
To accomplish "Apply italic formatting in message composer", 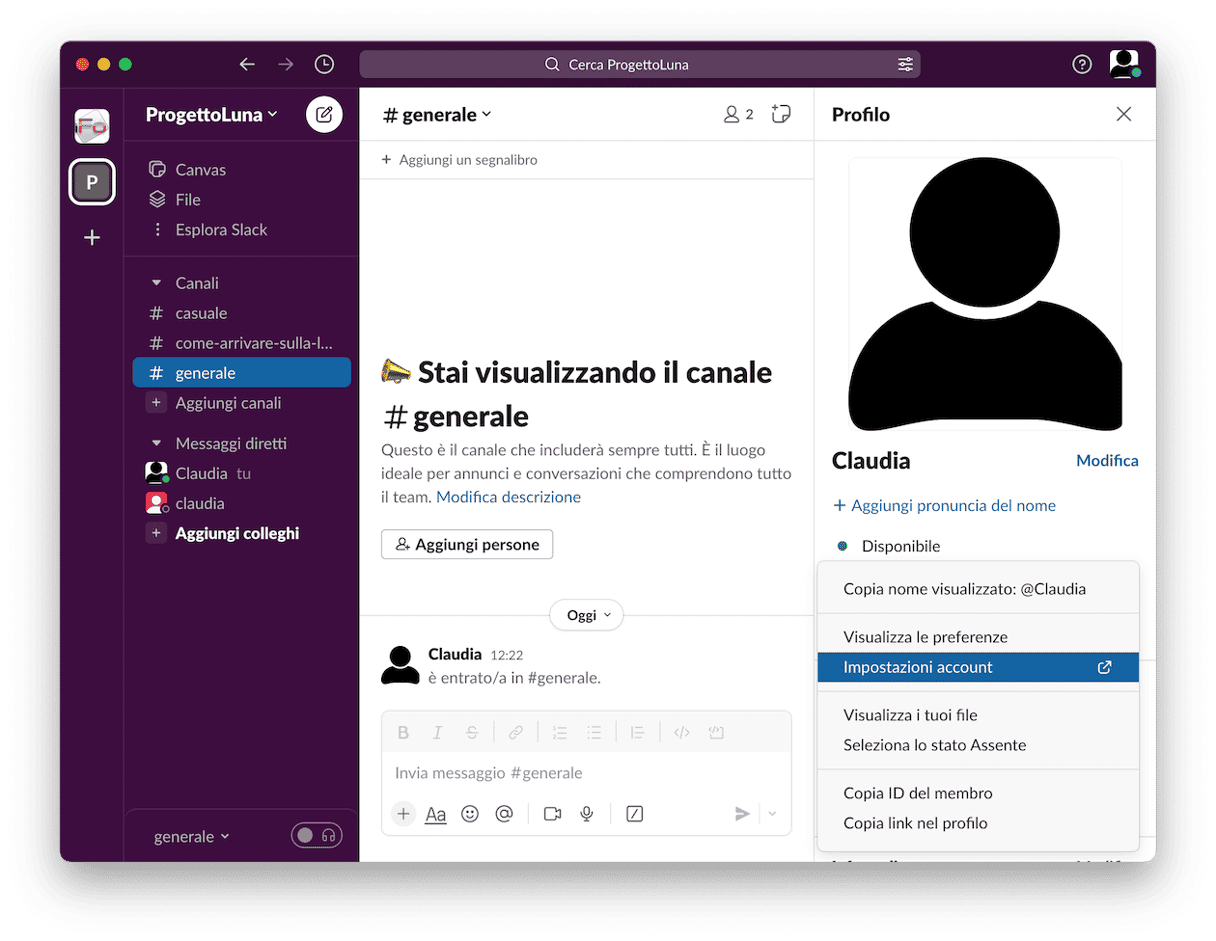I will tap(437, 732).
